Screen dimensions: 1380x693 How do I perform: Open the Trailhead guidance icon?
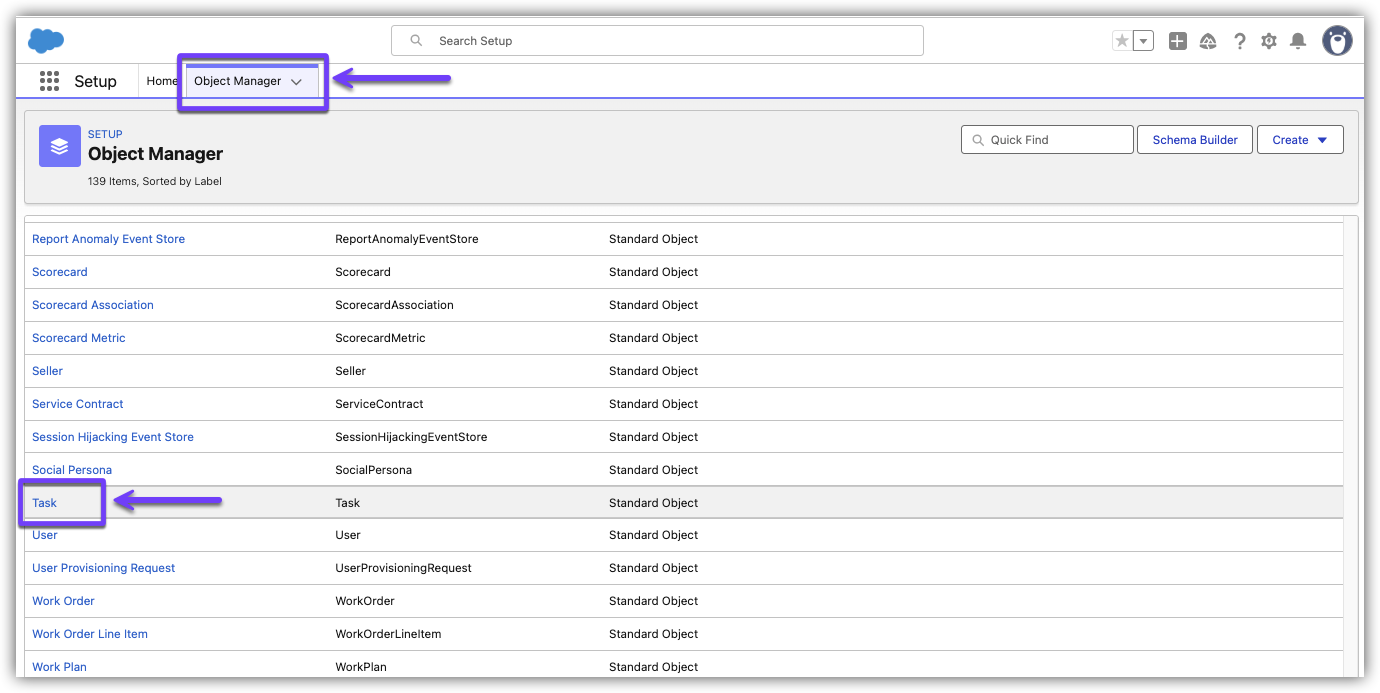click(1208, 41)
